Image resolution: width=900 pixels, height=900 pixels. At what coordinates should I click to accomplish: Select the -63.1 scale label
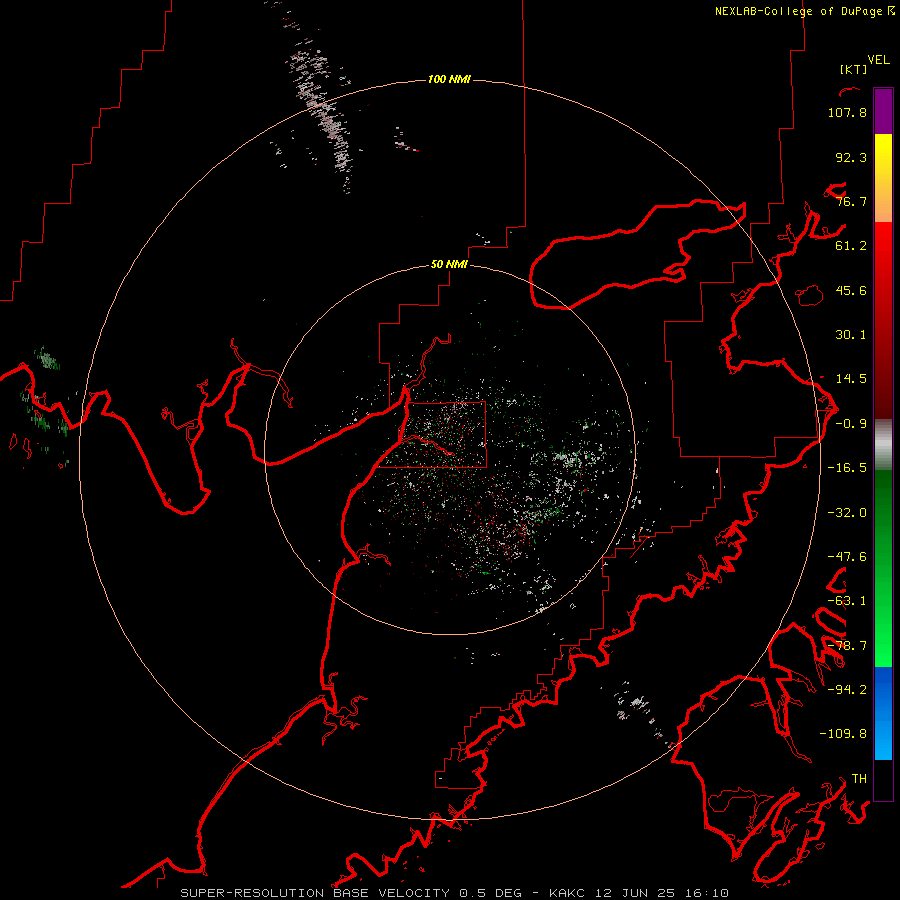point(847,601)
